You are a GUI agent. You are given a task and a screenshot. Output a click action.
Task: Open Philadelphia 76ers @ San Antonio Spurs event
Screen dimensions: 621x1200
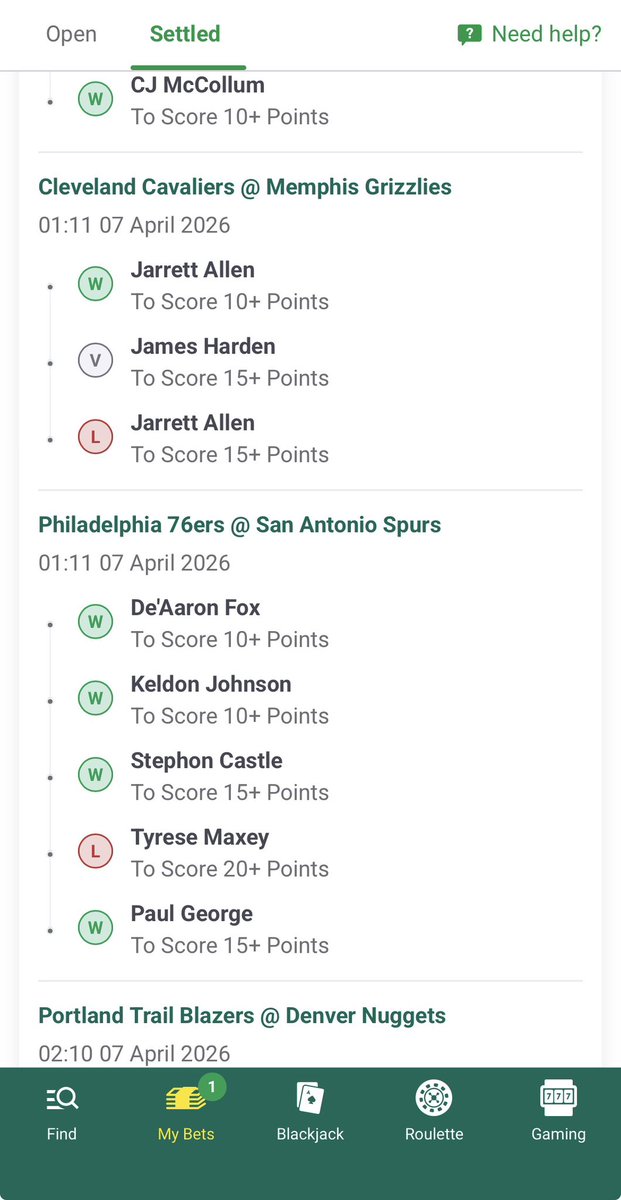pos(240,525)
